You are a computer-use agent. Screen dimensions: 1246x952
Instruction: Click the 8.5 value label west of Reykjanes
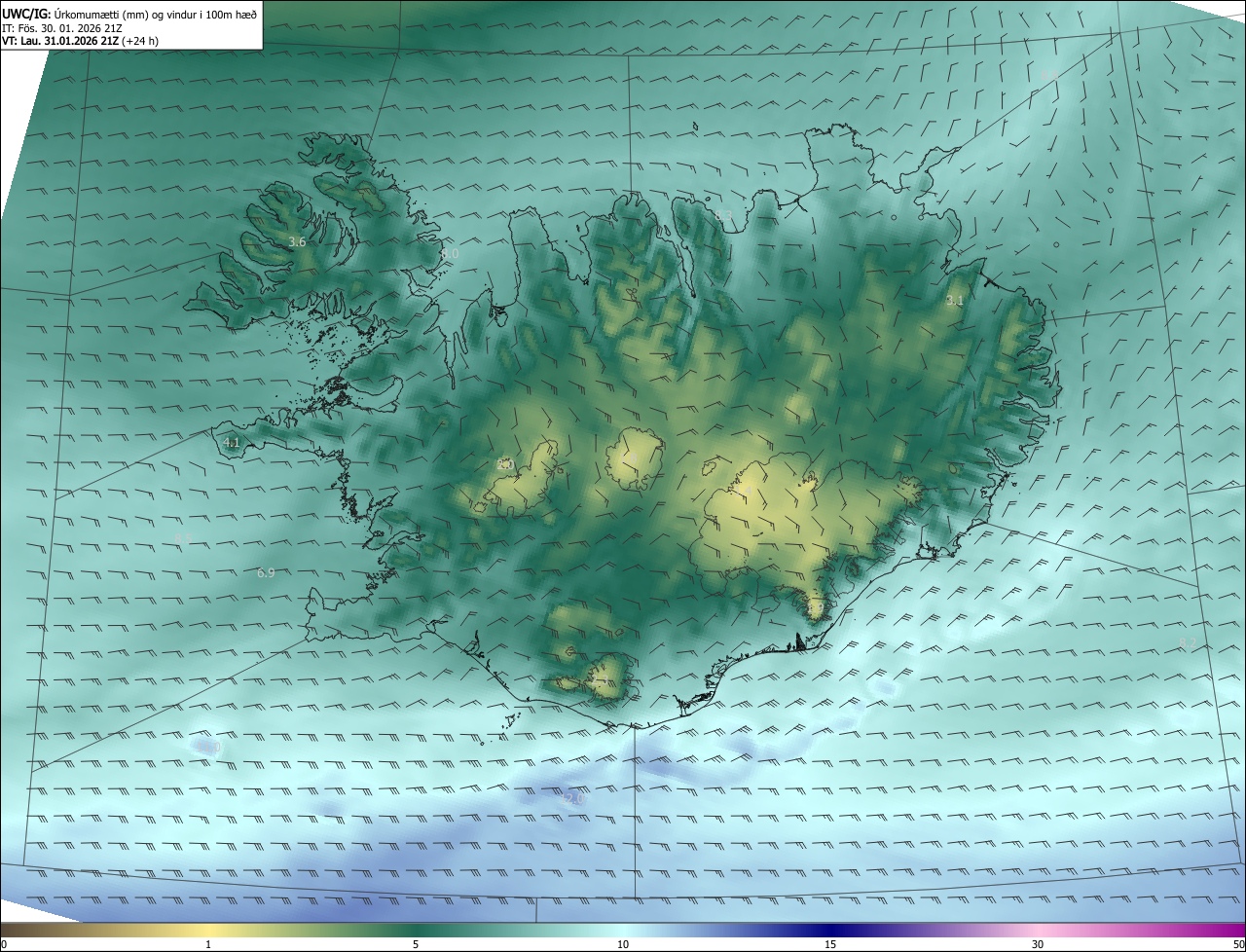[183, 538]
